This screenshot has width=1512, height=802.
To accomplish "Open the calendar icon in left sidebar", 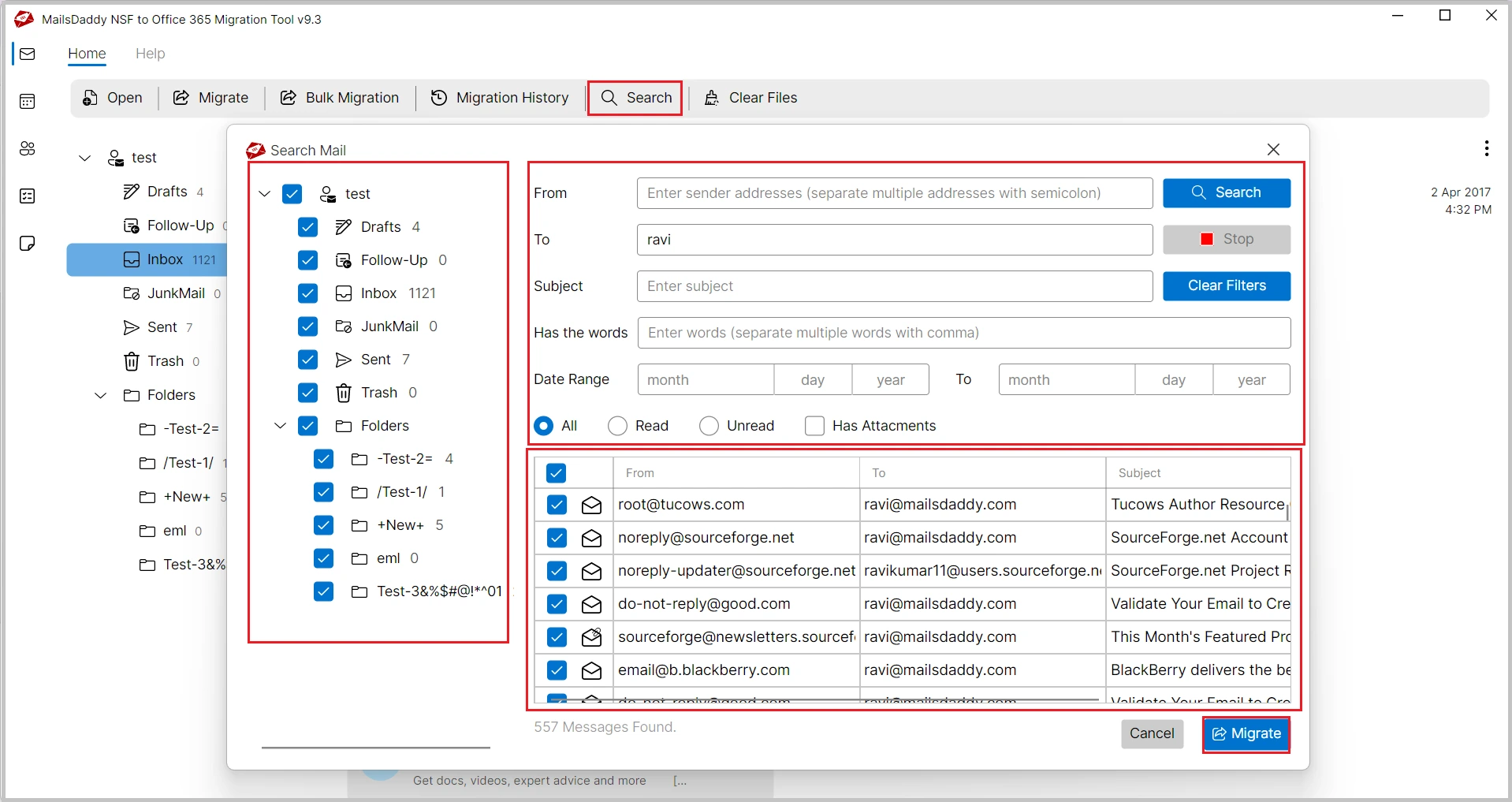I will tap(28, 101).
